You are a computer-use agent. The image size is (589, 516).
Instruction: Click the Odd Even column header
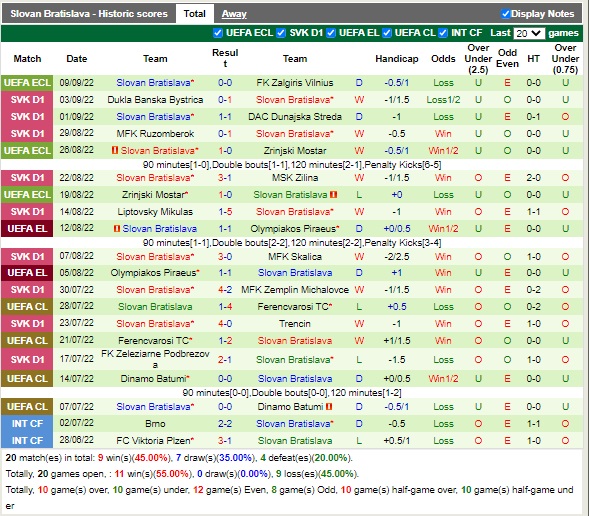tap(507, 58)
